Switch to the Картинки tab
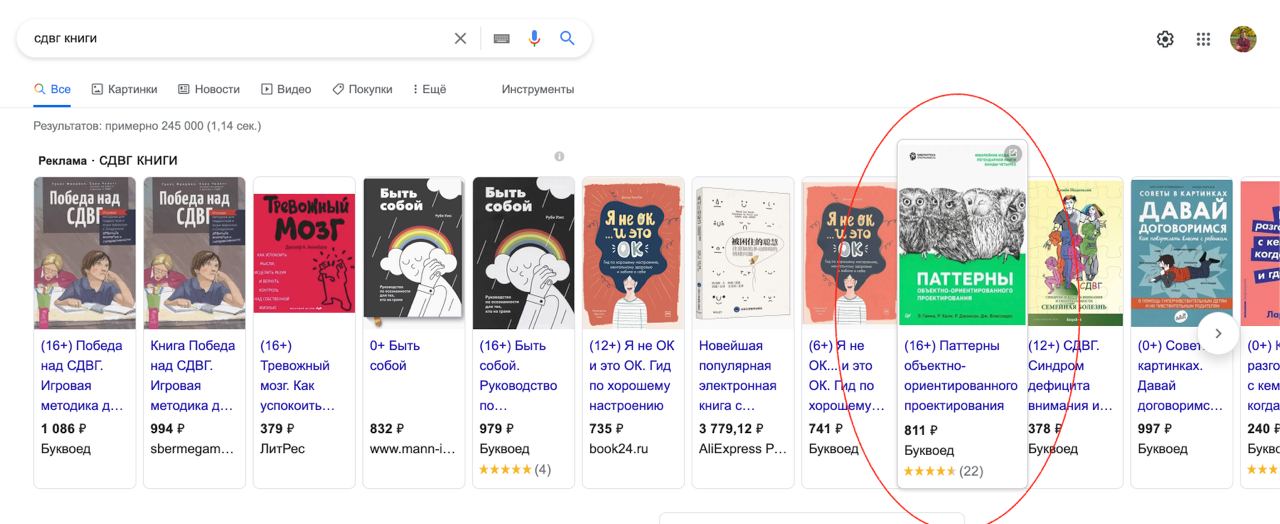The height and width of the screenshot is (524, 1280). 124,89
